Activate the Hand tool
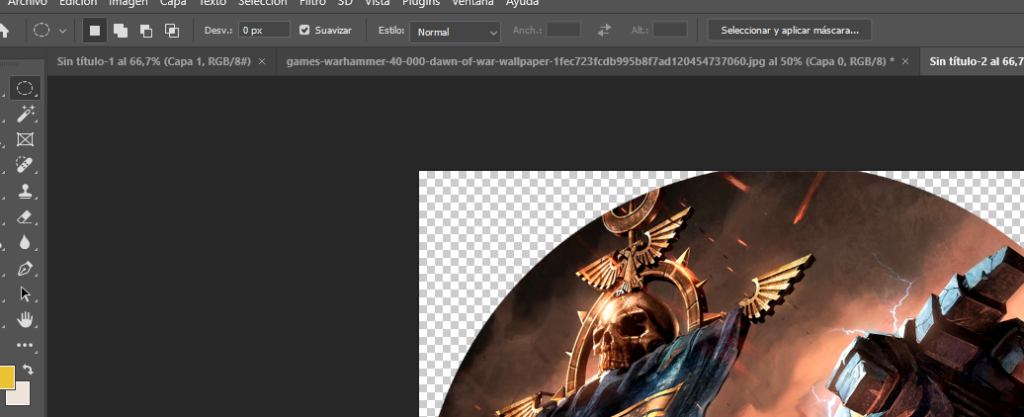The width and height of the screenshot is (1024, 417). point(26,320)
